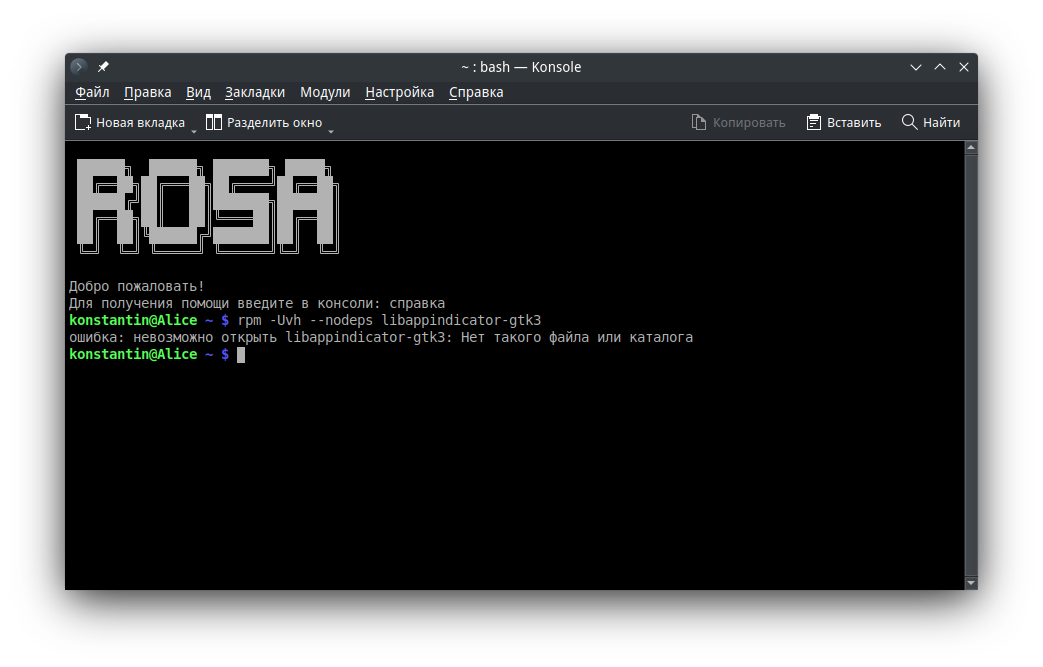1043x667 pixels.
Task: Click the Разделить окно button label
Action: (275, 122)
